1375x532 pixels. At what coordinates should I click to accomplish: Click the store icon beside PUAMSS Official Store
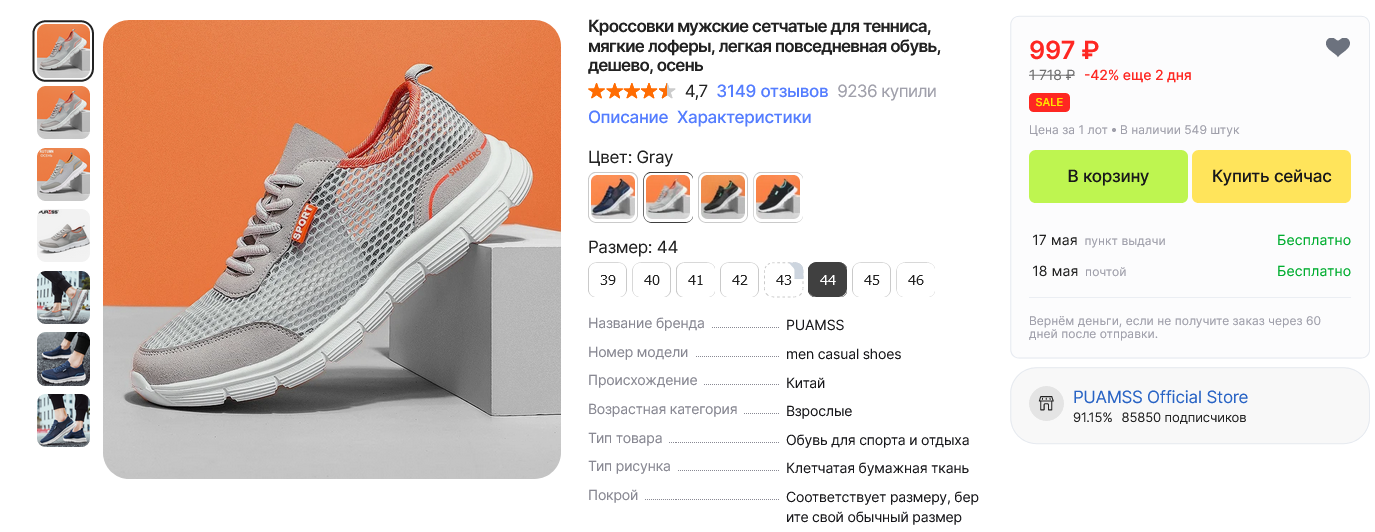point(1047,404)
